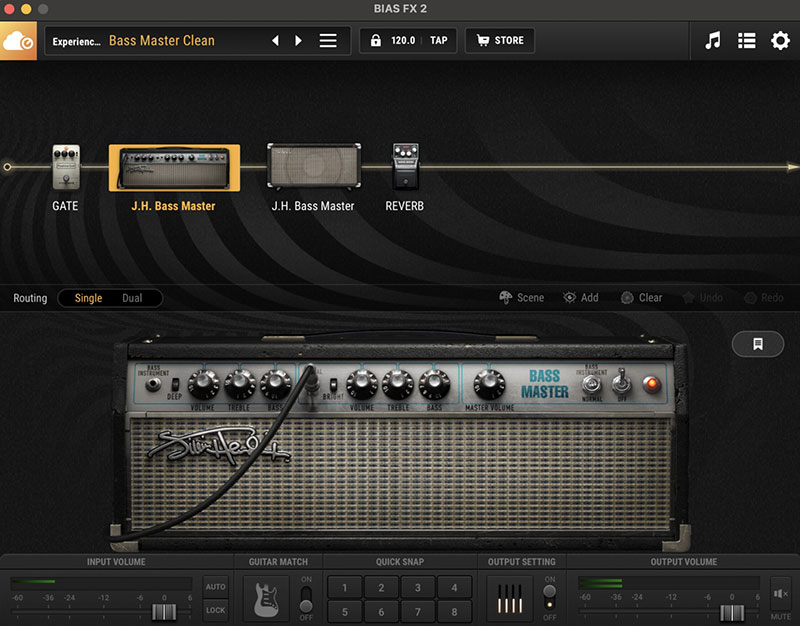Select Quick Snap slot 7
Screen dimensions: 800x626
418,612
